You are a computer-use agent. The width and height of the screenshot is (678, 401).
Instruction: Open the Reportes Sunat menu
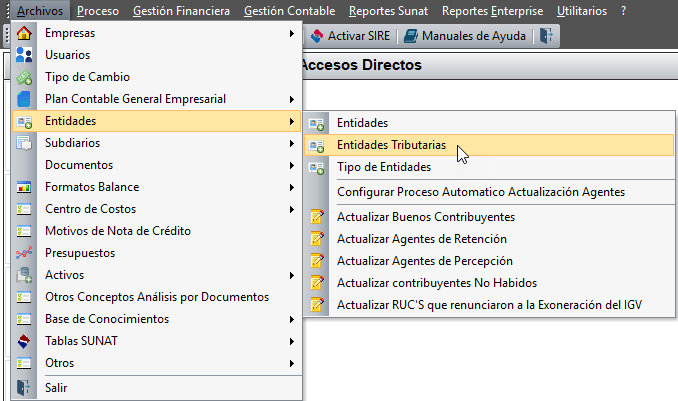point(388,11)
